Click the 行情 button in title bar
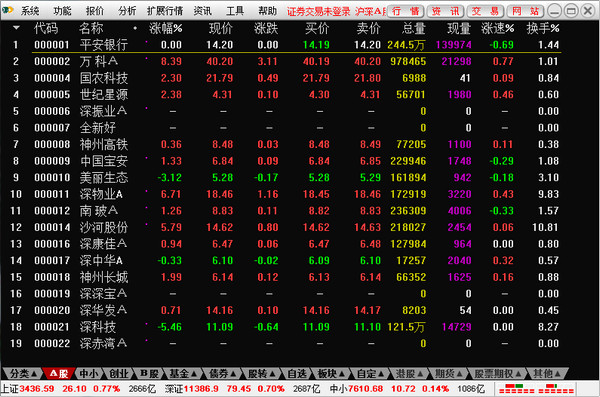This screenshot has height=397, width=600. (x=406, y=11)
